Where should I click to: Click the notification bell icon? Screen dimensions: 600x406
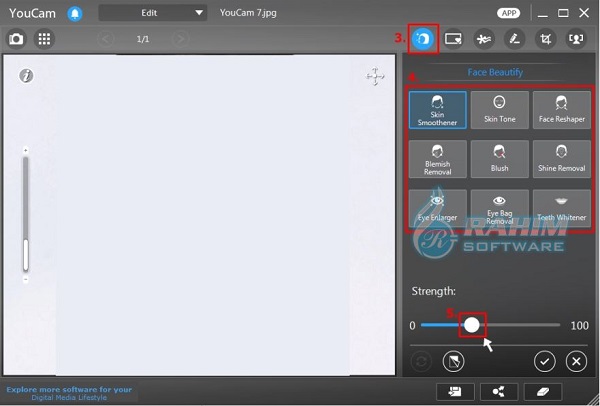pyautogui.click(x=75, y=14)
